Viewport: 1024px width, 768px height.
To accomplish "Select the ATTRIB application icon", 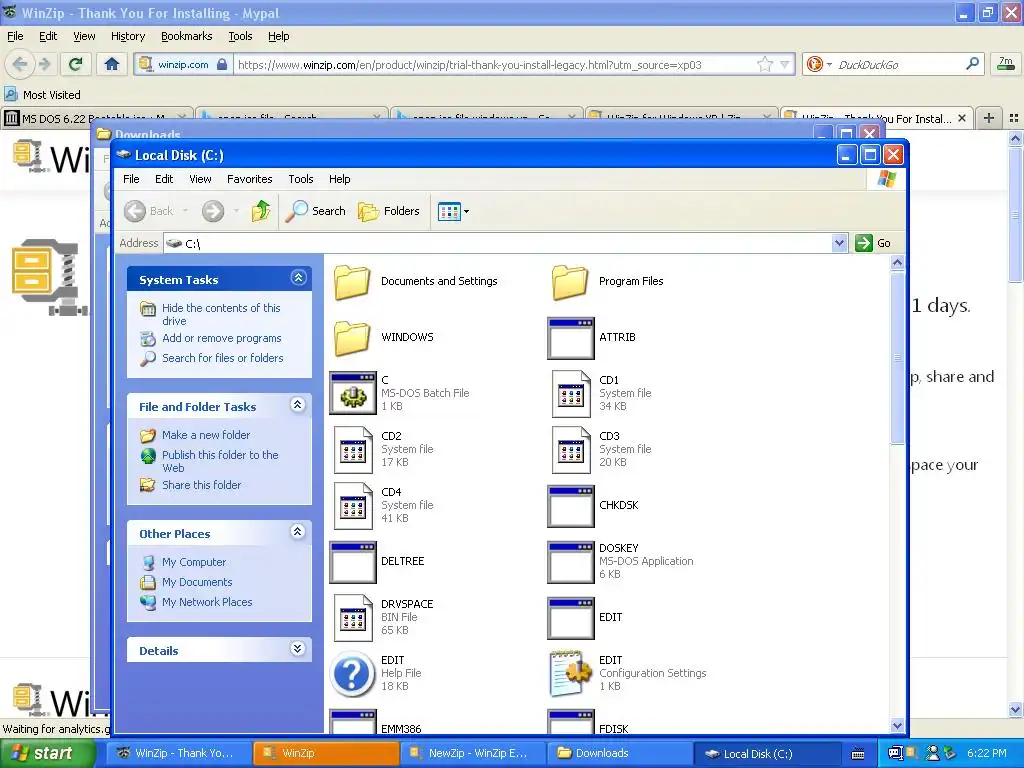I will point(571,338).
